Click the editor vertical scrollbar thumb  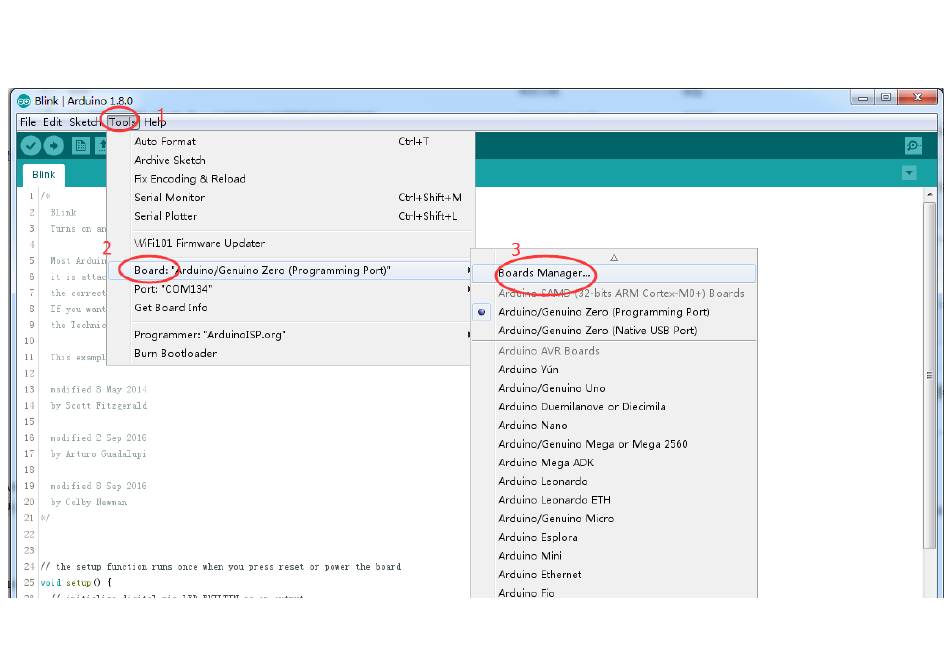[x=929, y=375]
